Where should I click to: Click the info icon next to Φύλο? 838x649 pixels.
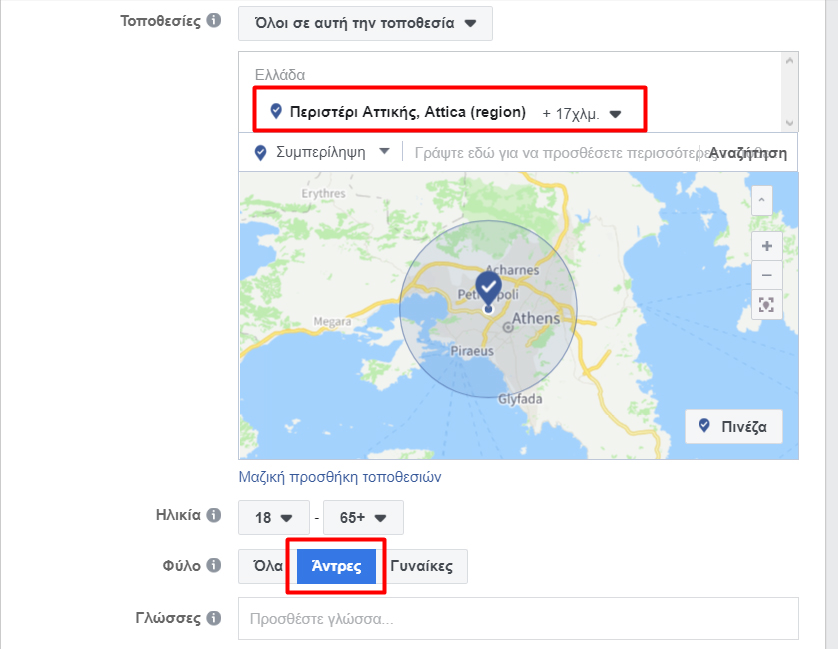tap(213, 566)
